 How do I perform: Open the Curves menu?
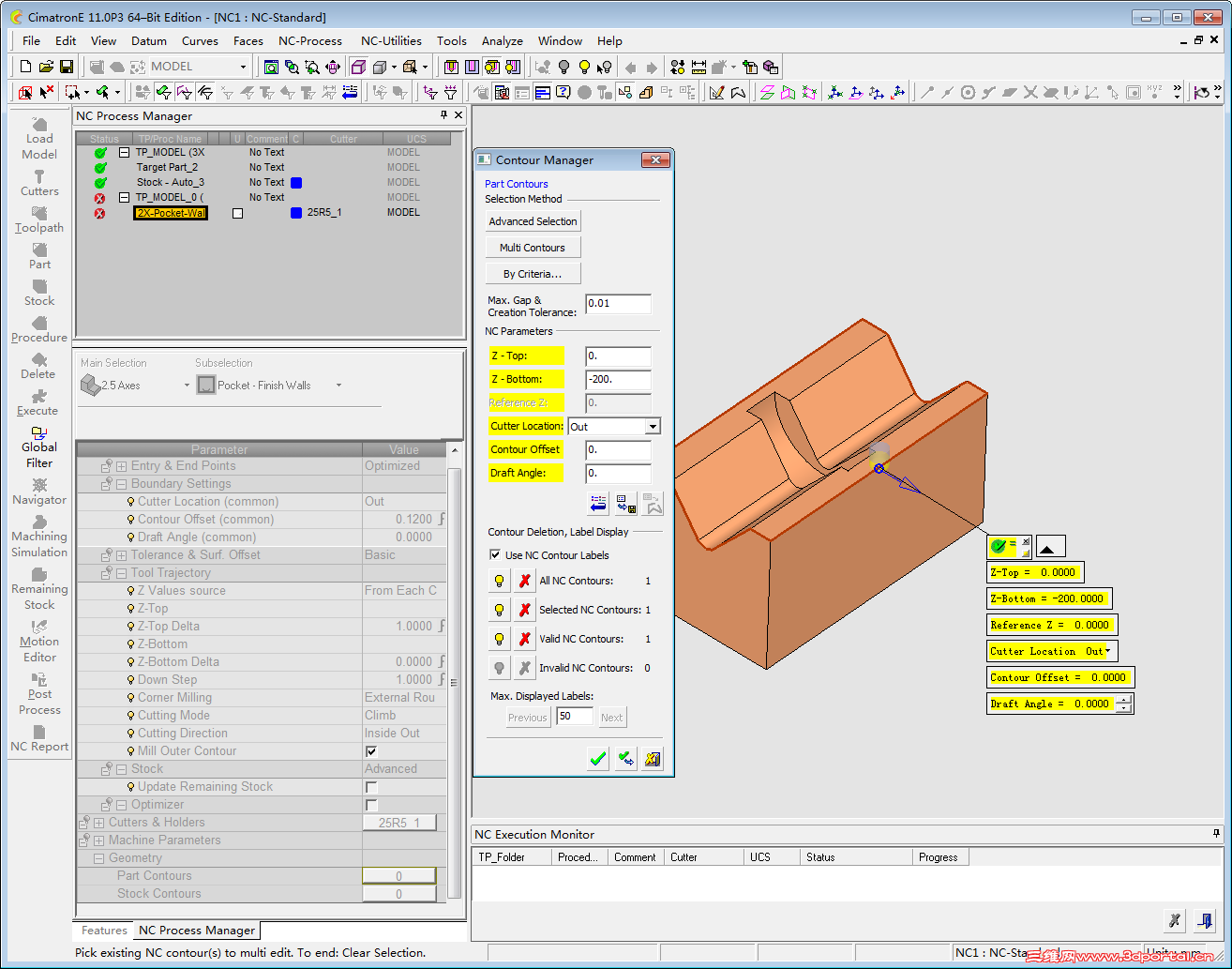click(200, 41)
